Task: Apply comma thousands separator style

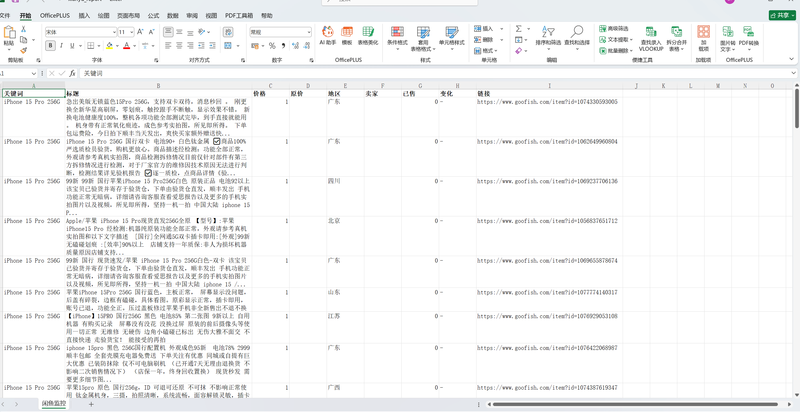Action: point(282,46)
